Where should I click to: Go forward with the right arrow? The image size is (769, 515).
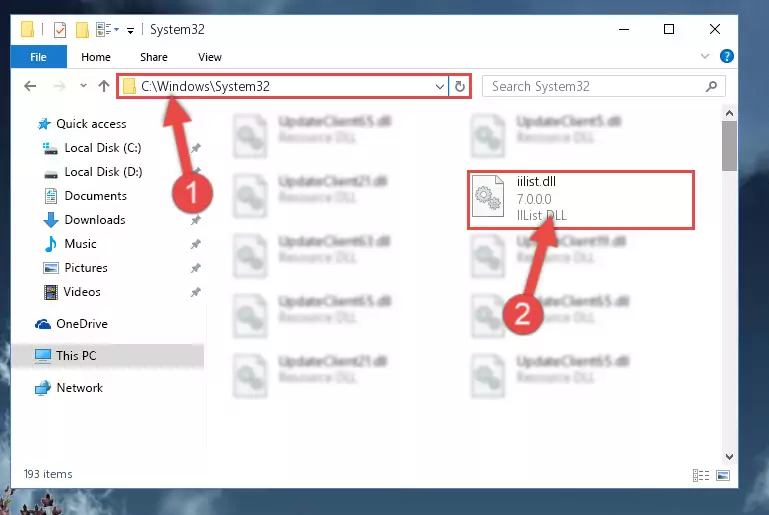pyautogui.click(x=59, y=86)
